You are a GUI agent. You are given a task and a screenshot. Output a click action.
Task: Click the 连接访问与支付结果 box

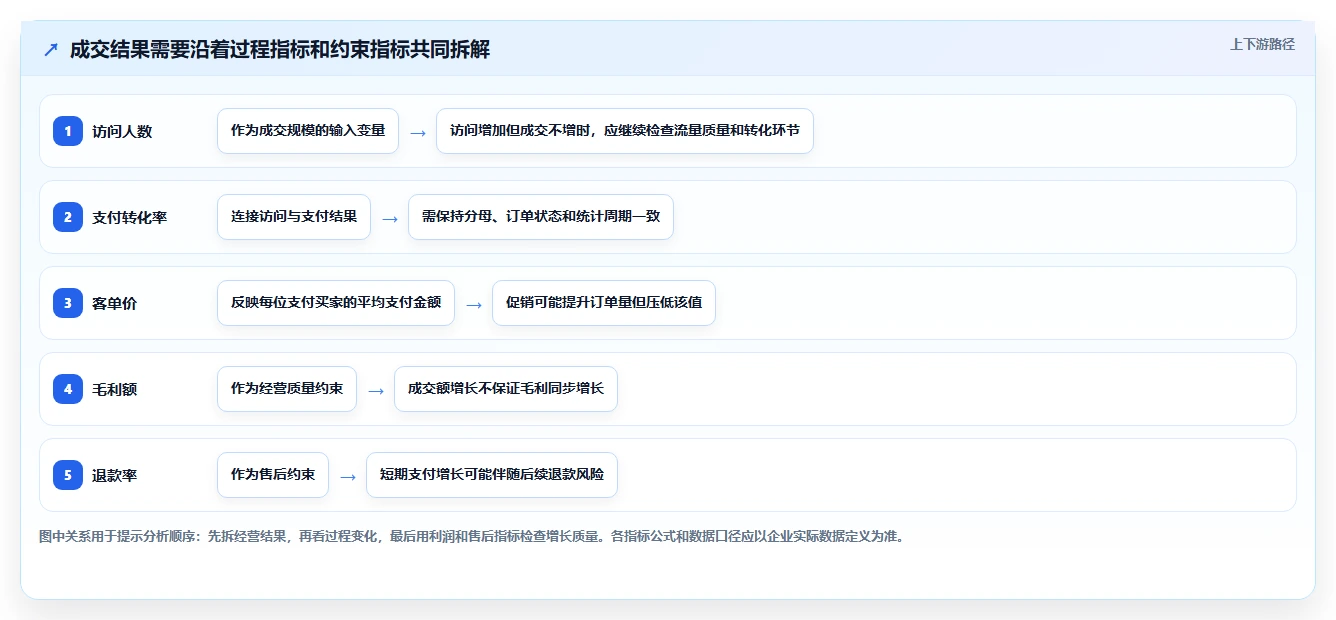[x=294, y=217]
